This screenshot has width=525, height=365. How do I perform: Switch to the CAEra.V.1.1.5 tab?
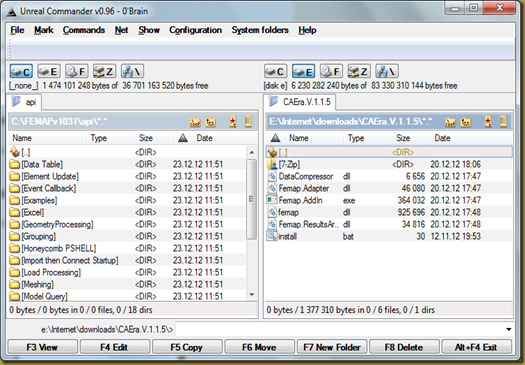(300, 102)
